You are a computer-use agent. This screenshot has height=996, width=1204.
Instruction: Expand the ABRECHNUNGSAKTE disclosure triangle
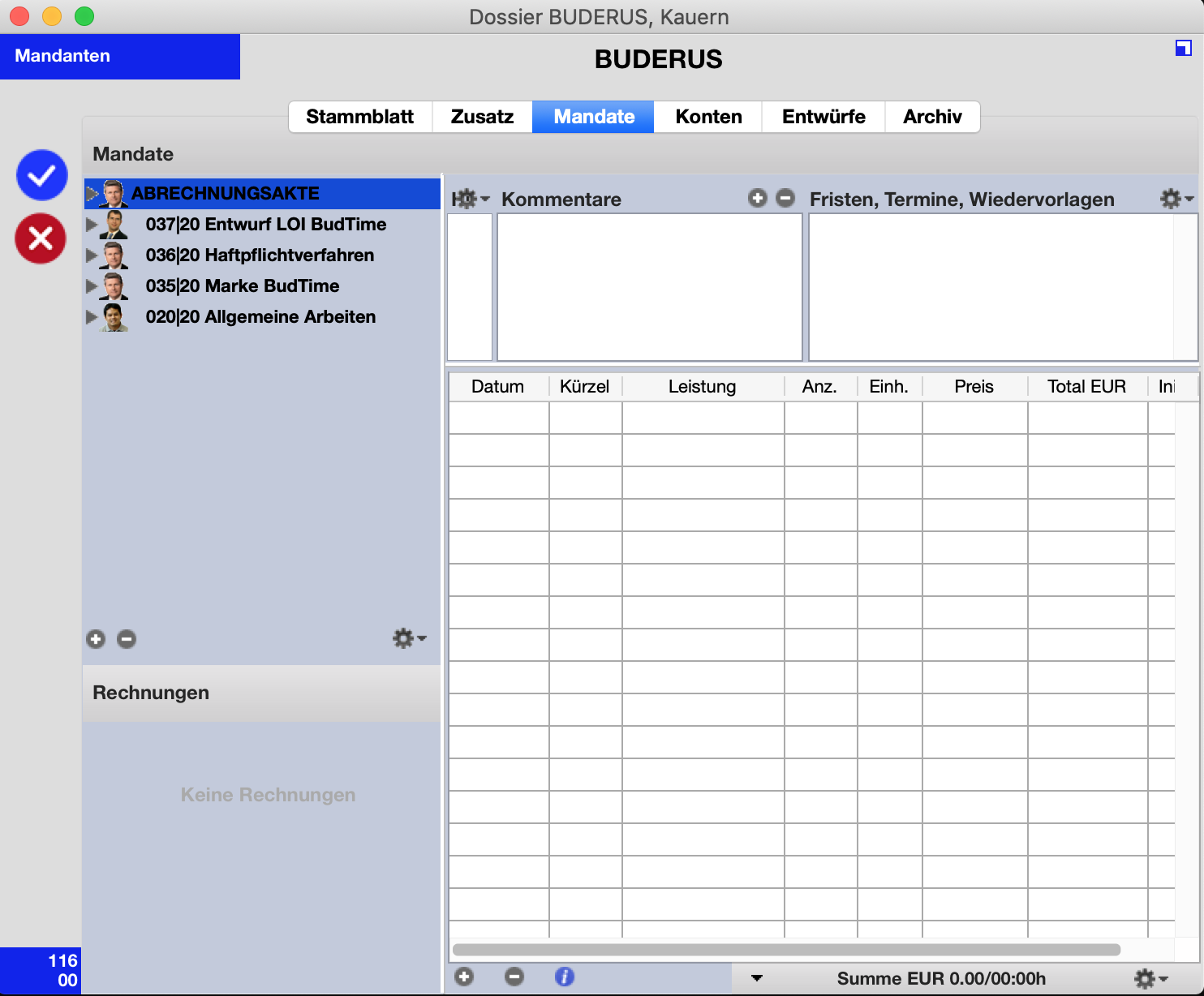coord(92,194)
